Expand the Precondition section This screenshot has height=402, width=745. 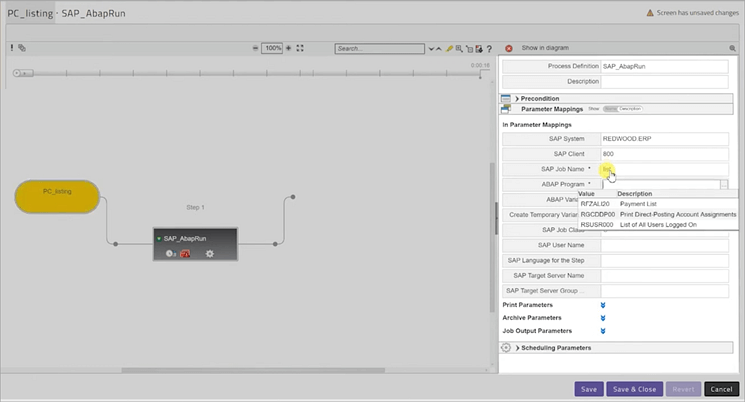click(517, 98)
